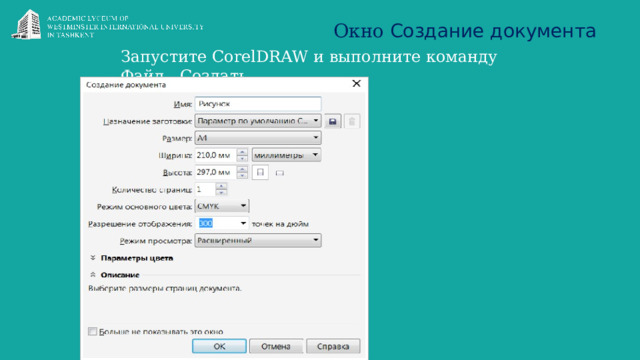This screenshot has width=640, height=360.
Task: Increase Количество страниц with up arrow
Action: click(x=221, y=186)
